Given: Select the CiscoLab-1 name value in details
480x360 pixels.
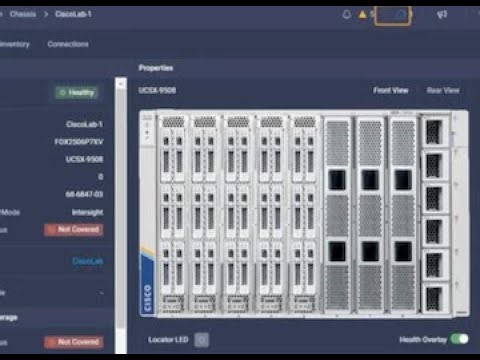Looking at the screenshot, I should pyautogui.click(x=84, y=124).
